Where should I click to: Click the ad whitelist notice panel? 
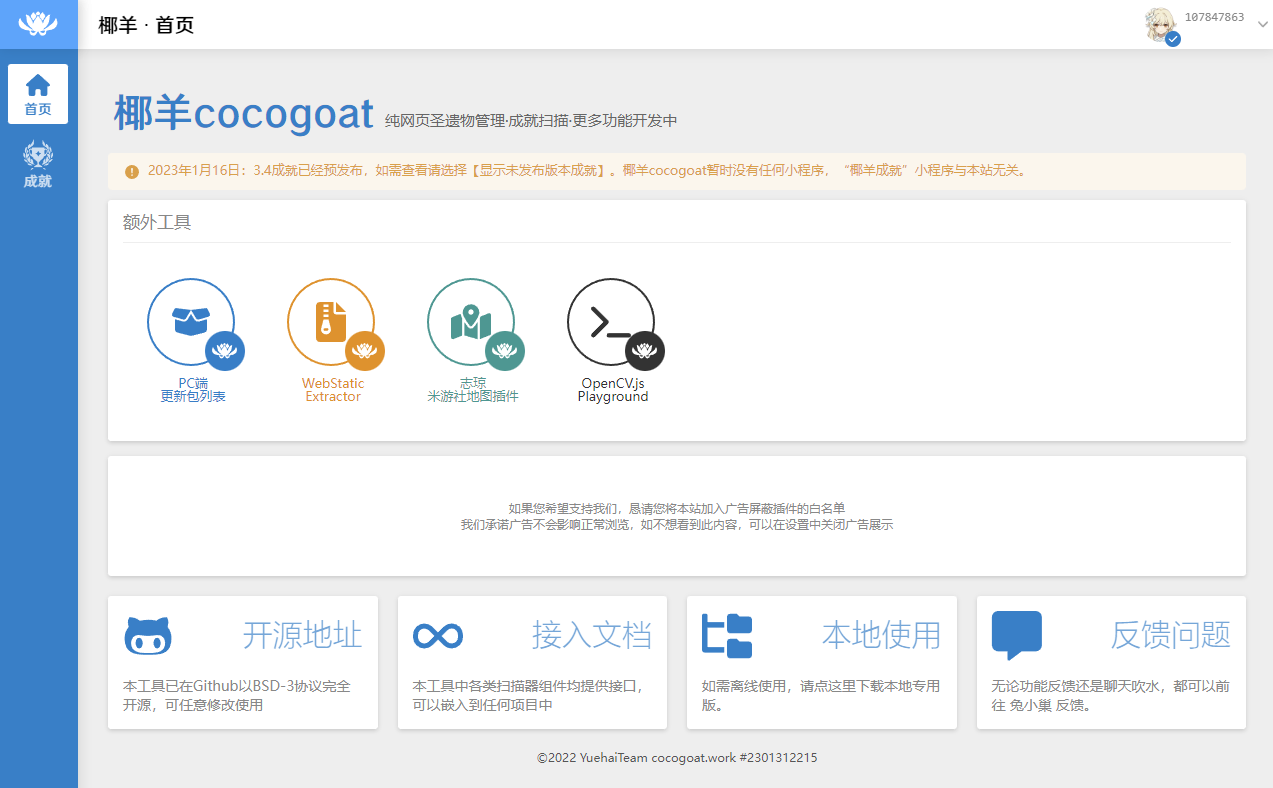point(677,516)
